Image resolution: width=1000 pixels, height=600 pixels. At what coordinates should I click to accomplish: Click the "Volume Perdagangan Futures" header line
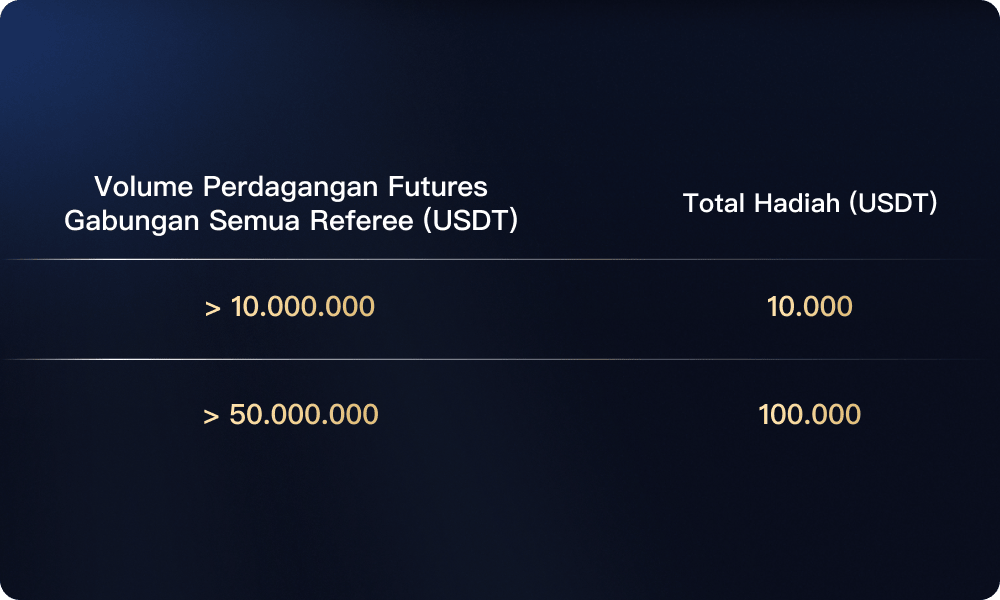point(290,187)
